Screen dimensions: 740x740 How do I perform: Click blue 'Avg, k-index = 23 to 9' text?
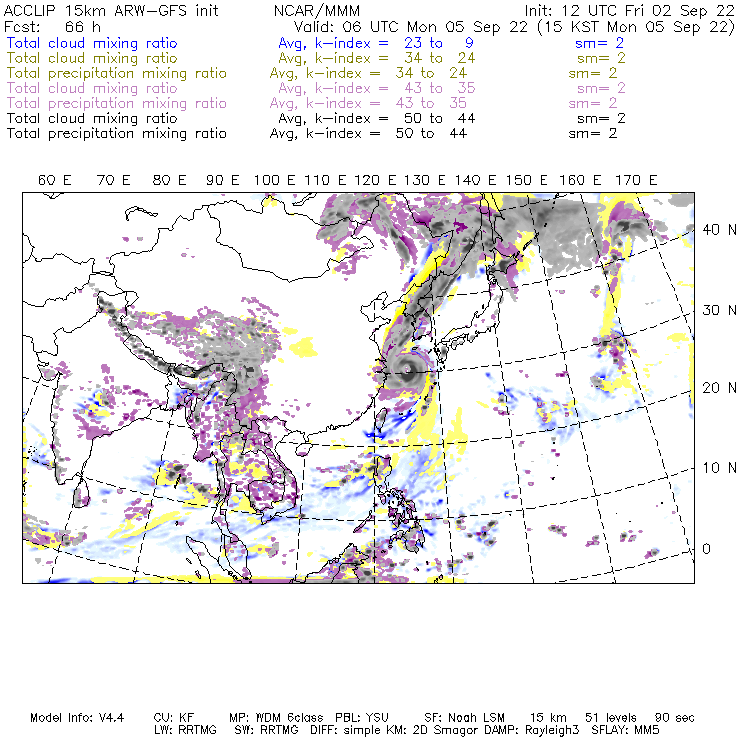[x=376, y=43]
